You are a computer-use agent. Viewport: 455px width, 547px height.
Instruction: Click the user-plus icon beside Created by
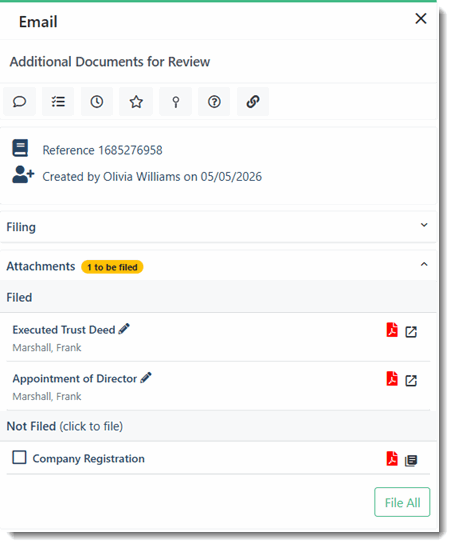pos(23,174)
